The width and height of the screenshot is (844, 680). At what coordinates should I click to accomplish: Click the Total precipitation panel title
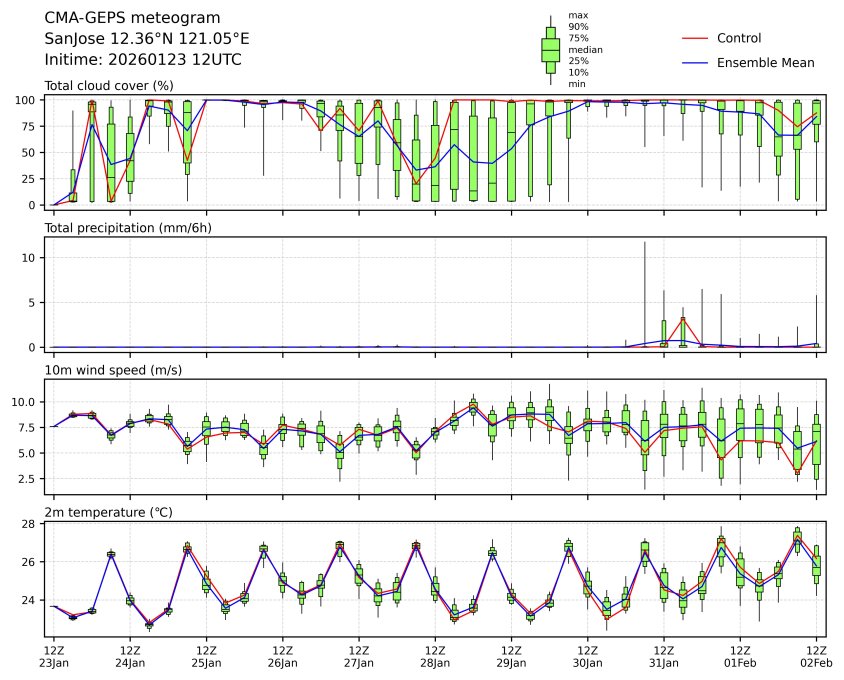click(x=128, y=228)
